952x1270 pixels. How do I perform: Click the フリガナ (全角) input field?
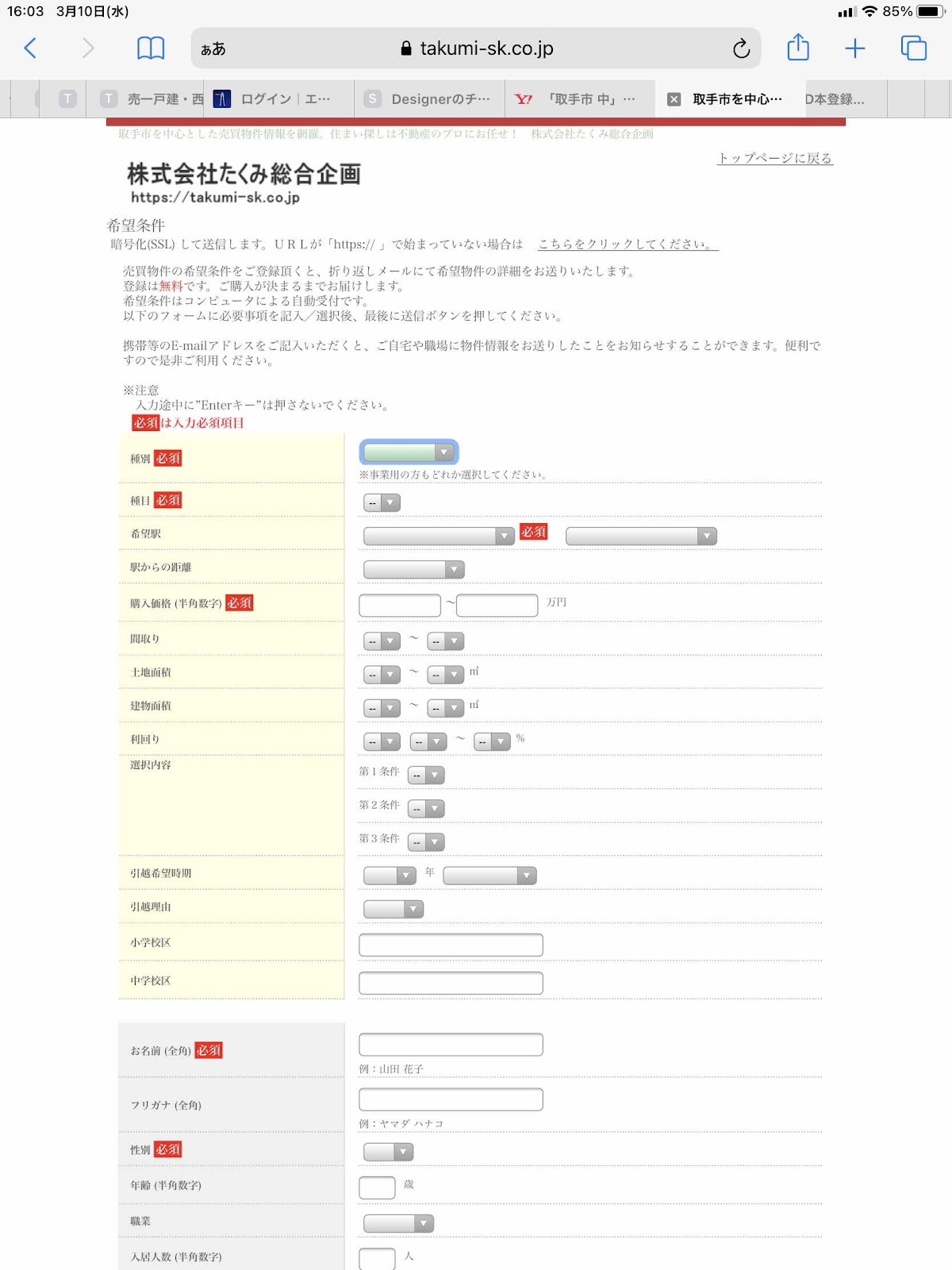451,1099
